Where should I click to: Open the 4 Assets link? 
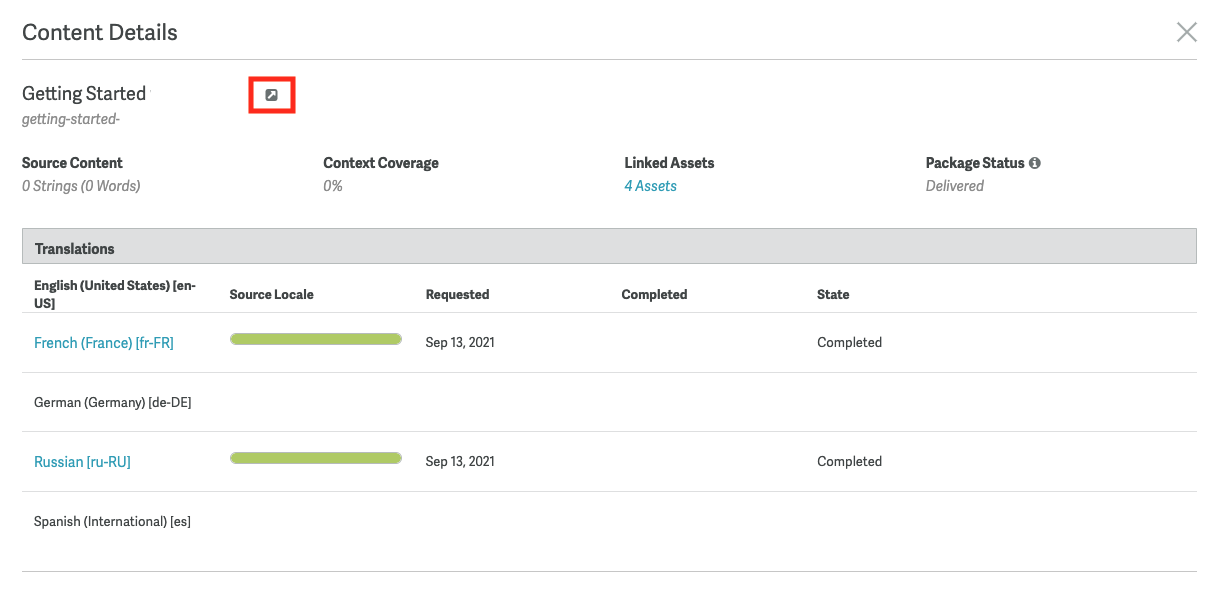point(650,186)
